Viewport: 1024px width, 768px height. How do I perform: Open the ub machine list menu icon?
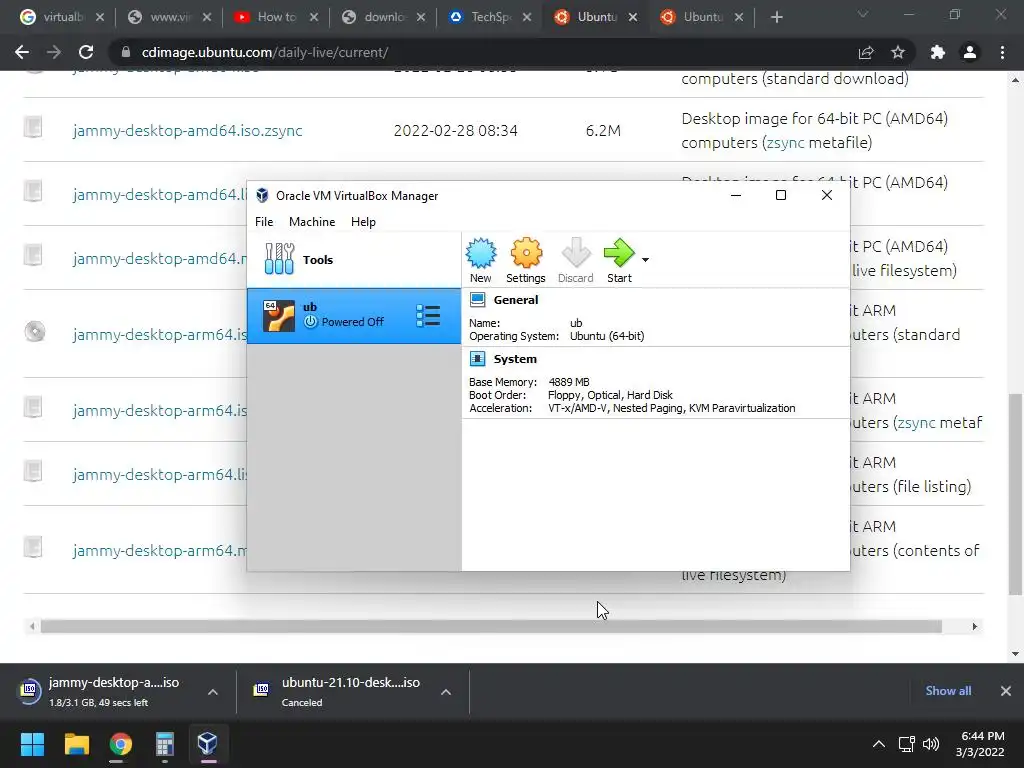pyautogui.click(x=428, y=315)
